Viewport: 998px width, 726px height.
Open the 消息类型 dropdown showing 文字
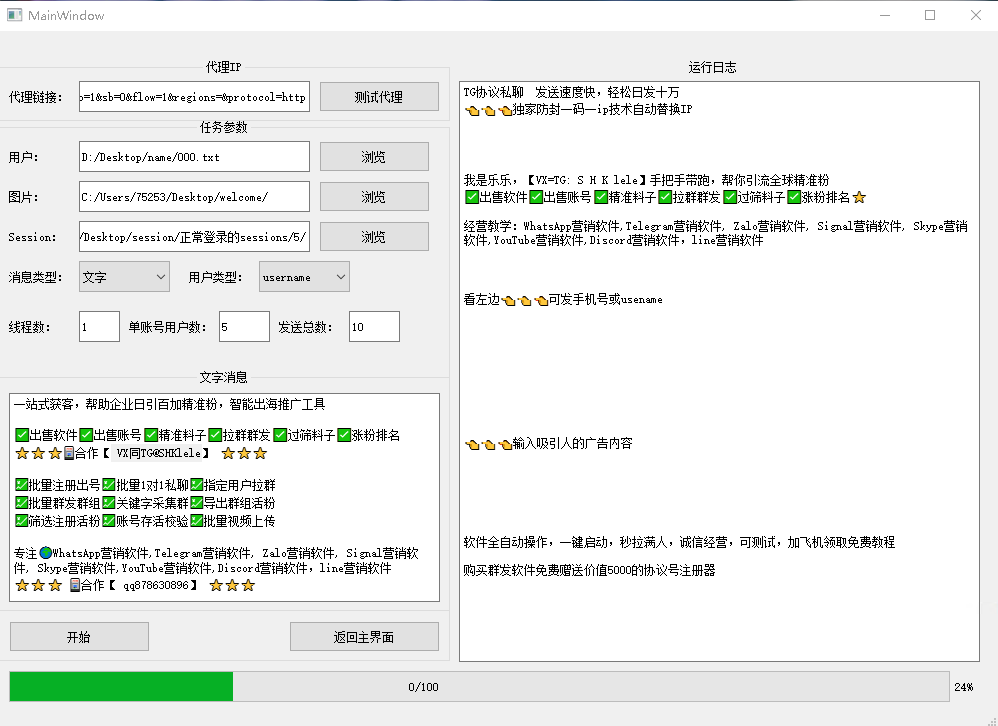click(124, 277)
